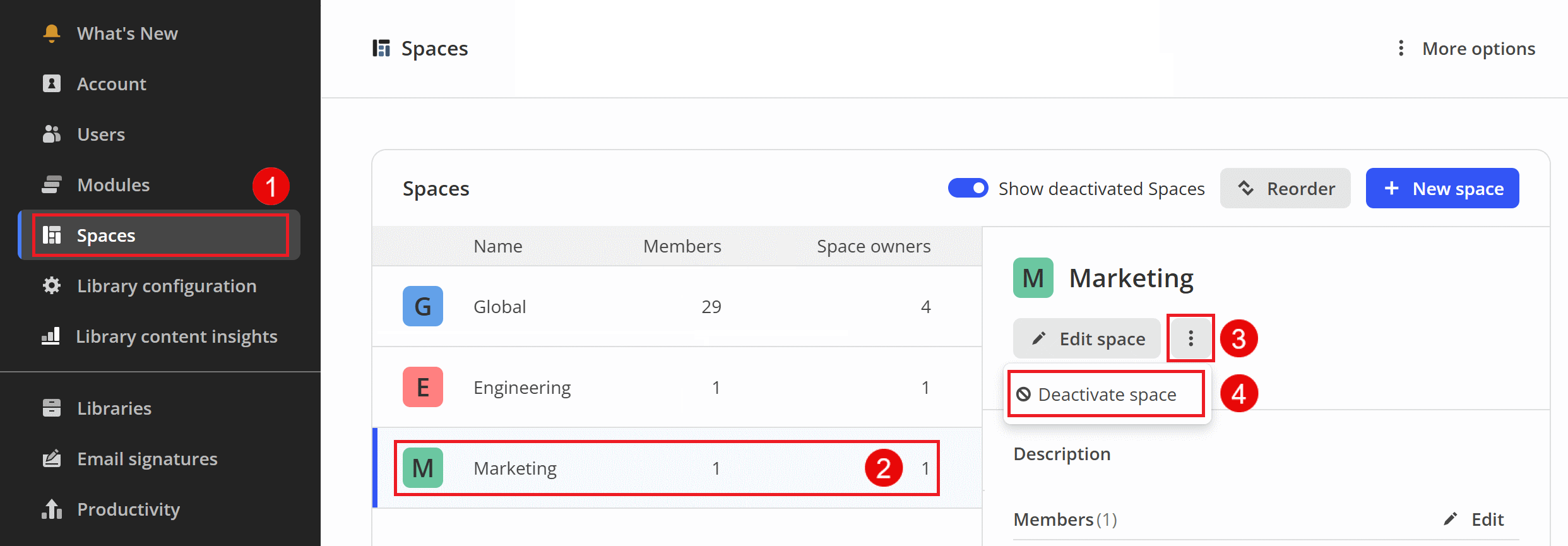Click the Reorder button
The image size is (1568, 546).
pyautogui.click(x=1285, y=188)
